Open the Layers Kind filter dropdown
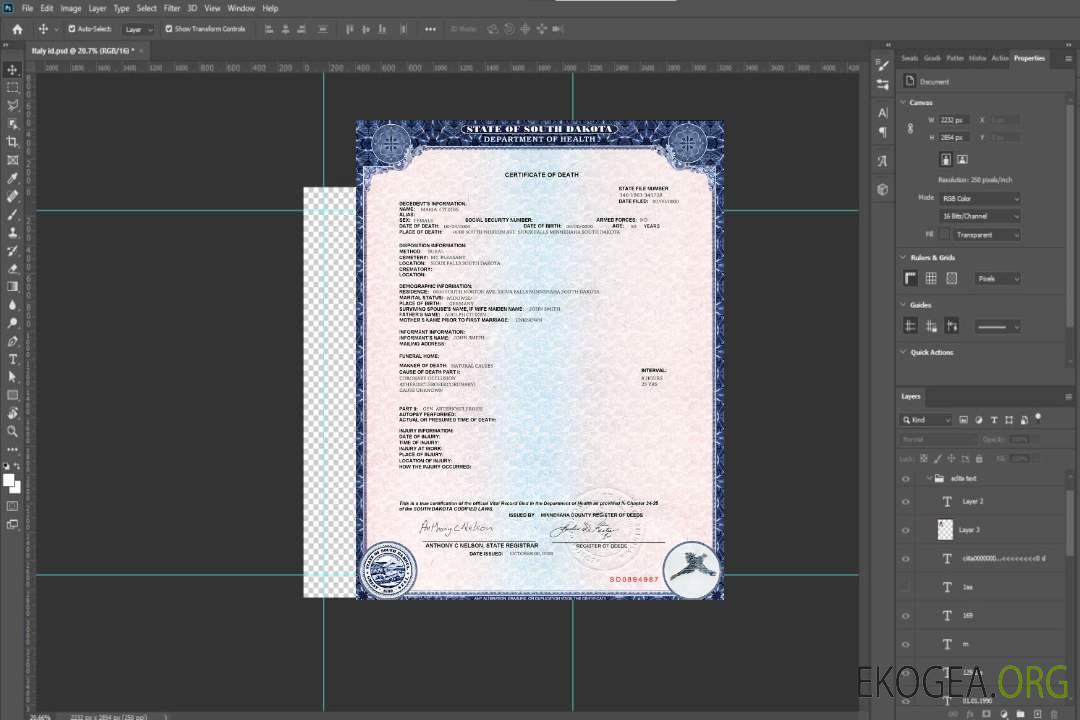Viewport: 1080px width, 720px height. tap(926, 420)
